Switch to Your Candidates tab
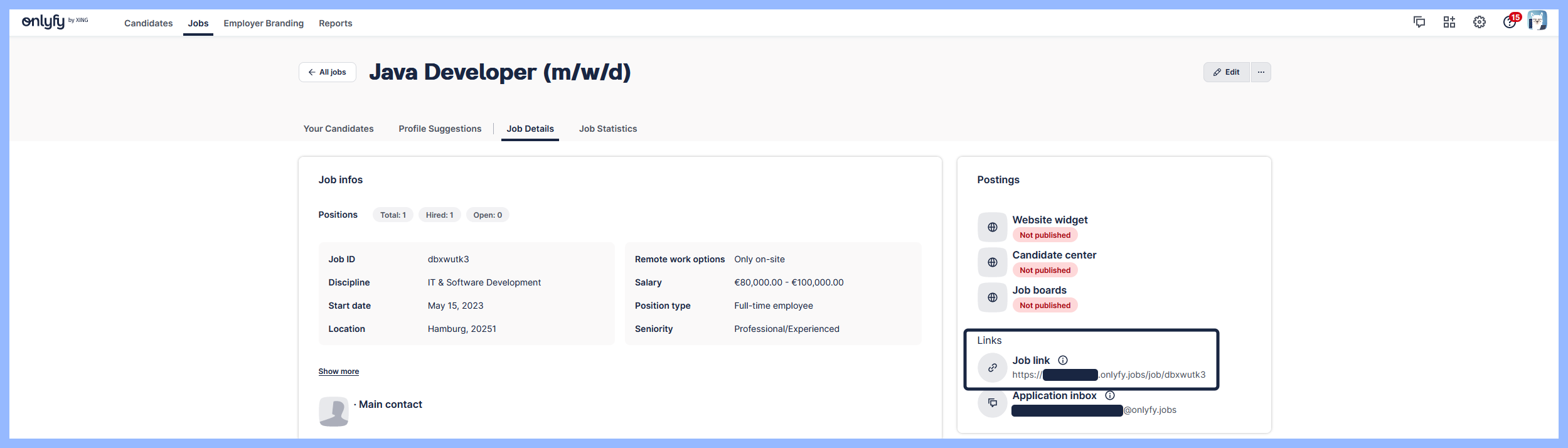 pos(338,129)
